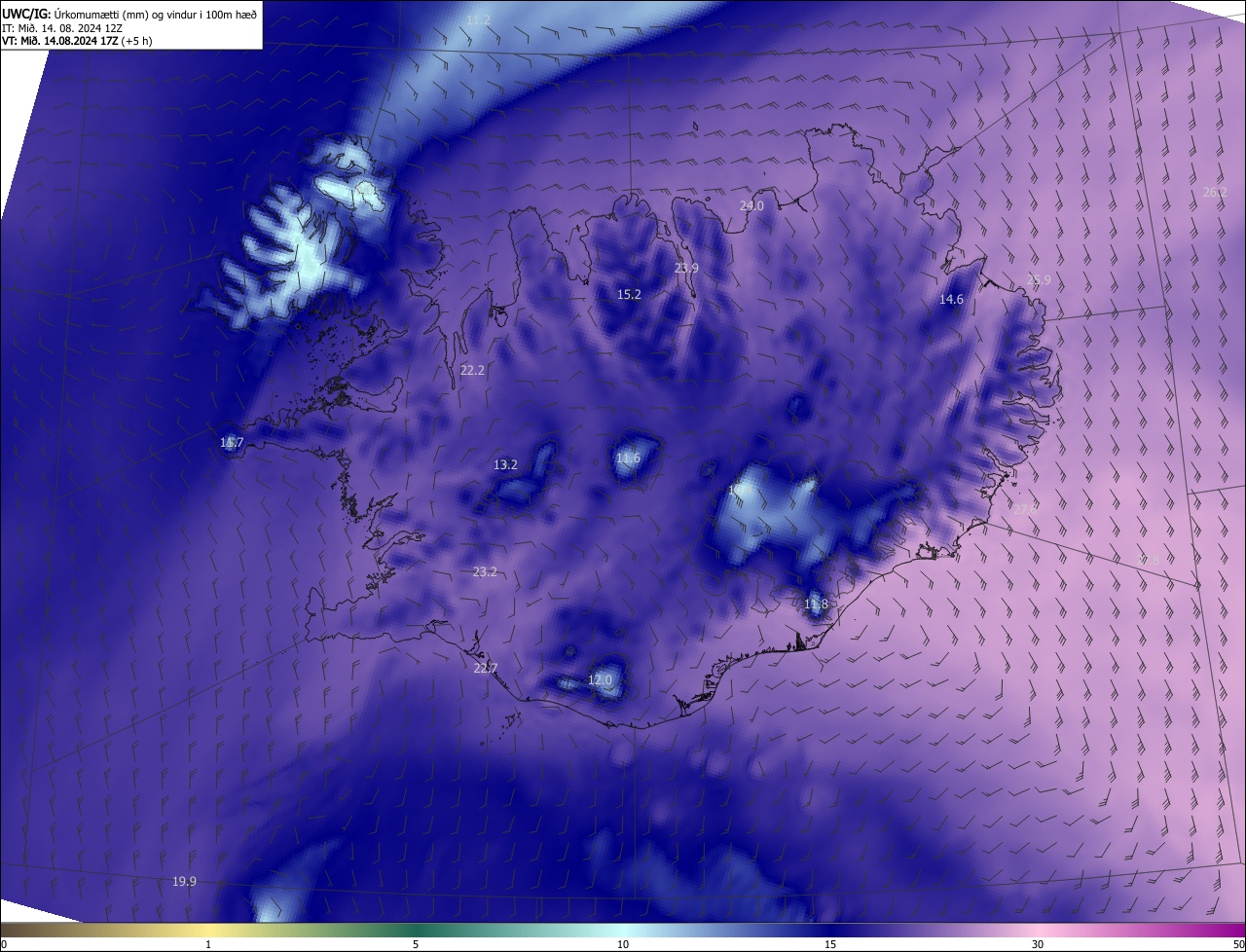Image resolution: width=1246 pixels, height=952 pixels.
Task: Click the 11.7 value on the western peninsula
Action: (232, 443)
